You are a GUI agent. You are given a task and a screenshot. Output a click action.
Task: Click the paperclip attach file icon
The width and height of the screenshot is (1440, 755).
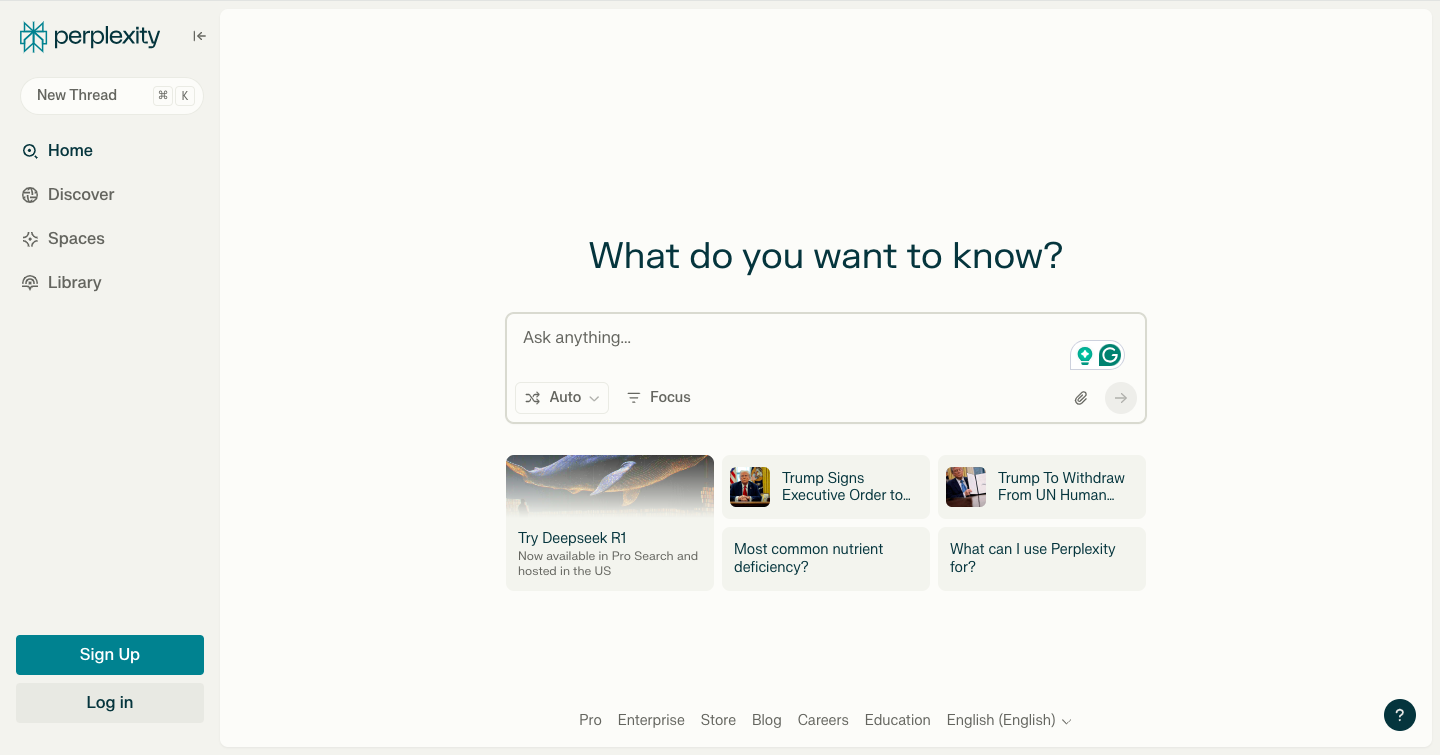coord(1081,398)
